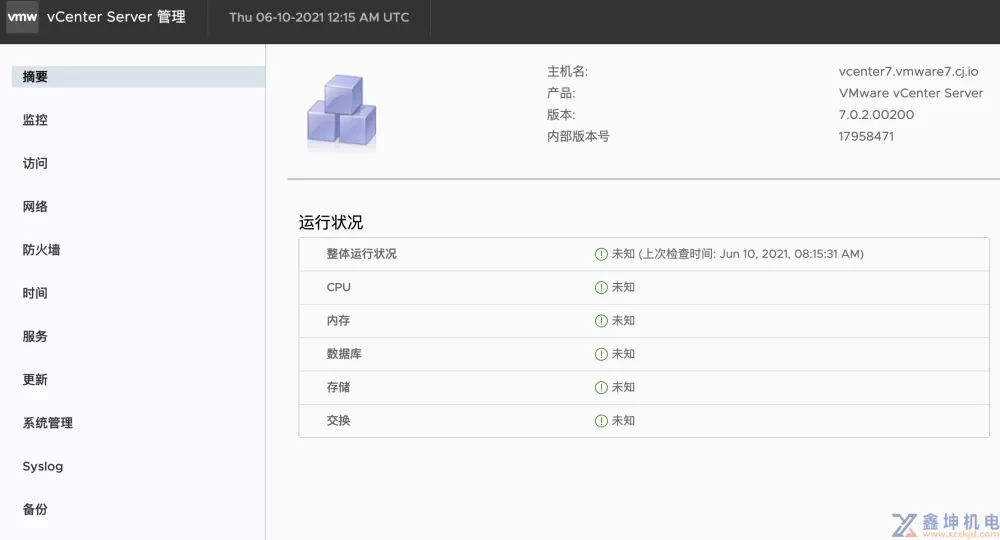
Task: Select 摘要 in the sidebar
Action: point(138,77)
